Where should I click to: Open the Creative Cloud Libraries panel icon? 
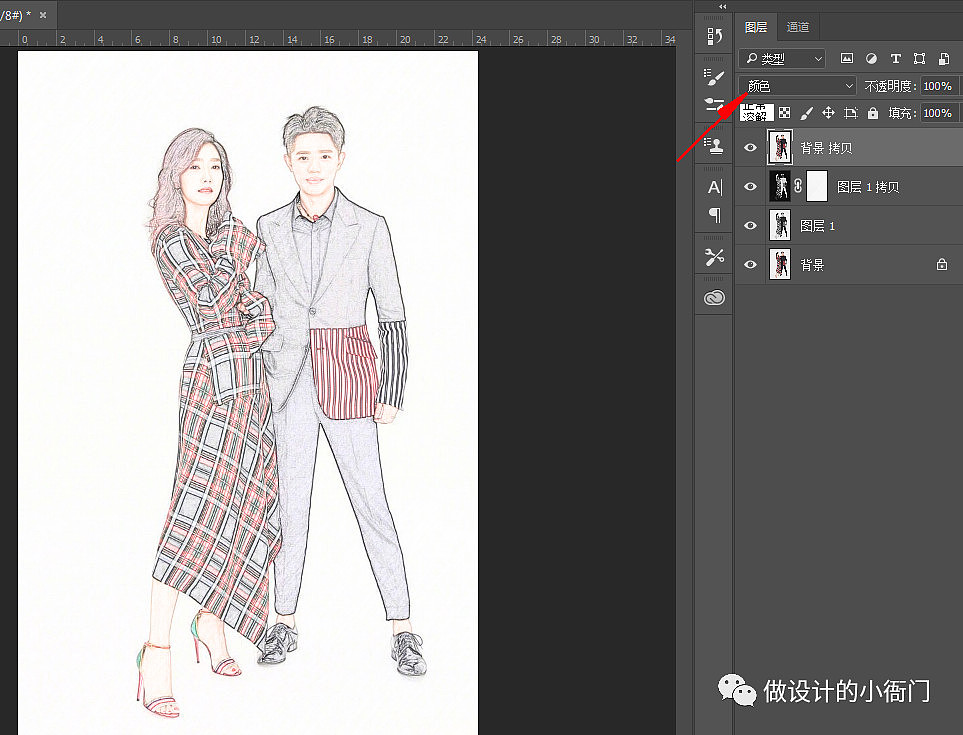[714, 297]
